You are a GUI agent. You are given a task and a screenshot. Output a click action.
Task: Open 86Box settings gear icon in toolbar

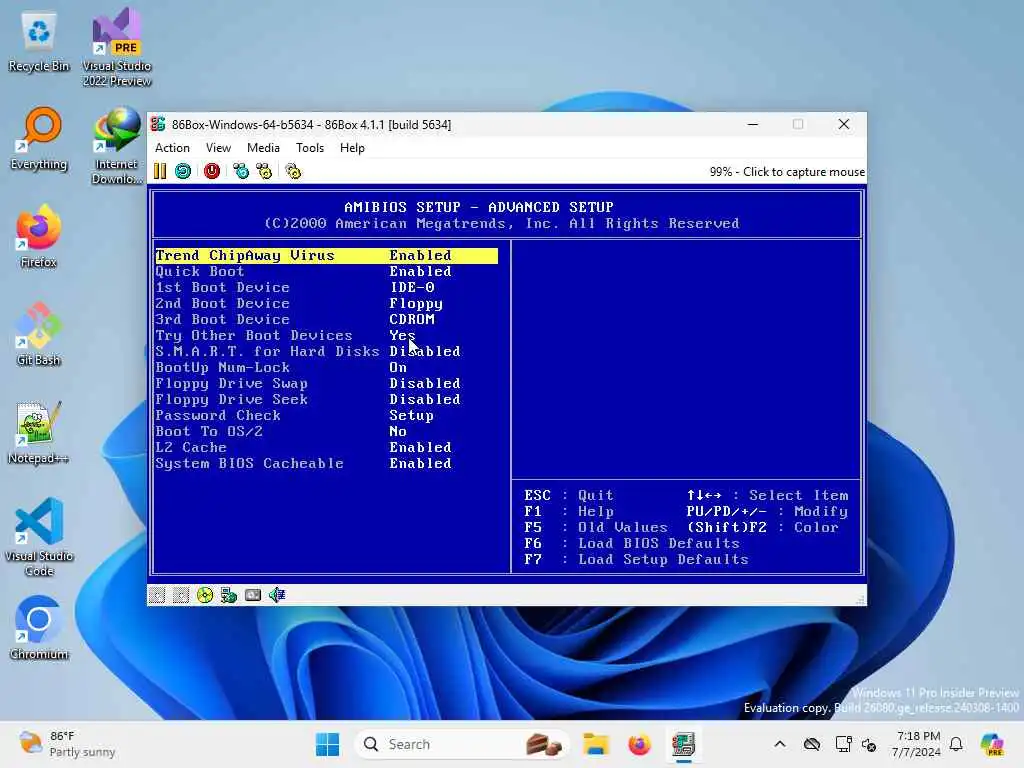[293, 171]
